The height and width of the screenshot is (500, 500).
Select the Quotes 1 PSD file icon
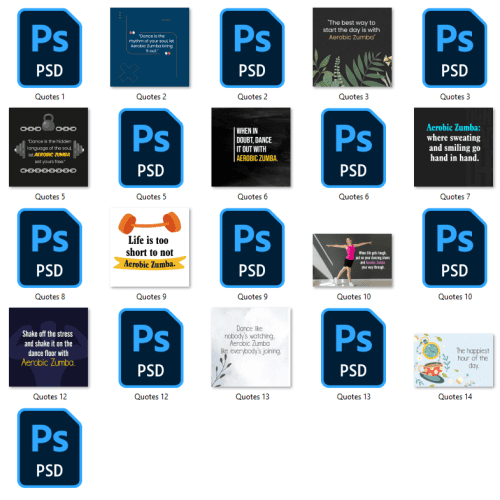point(49,48)
